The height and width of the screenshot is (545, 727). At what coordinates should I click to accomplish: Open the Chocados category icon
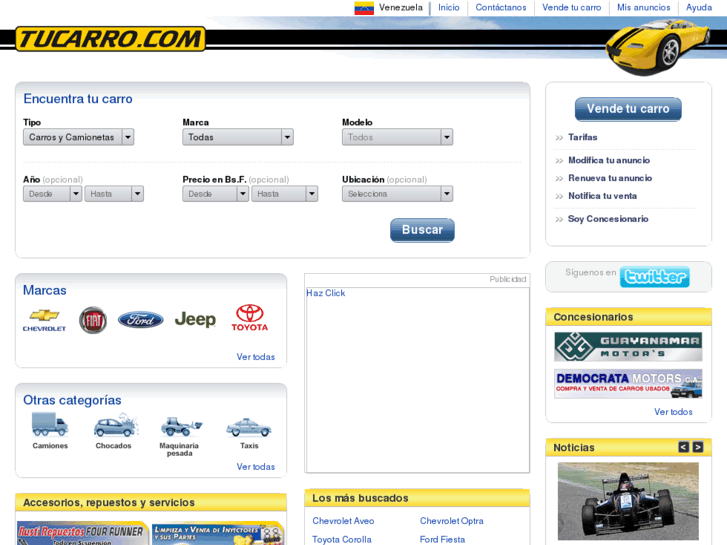point(115,425)
